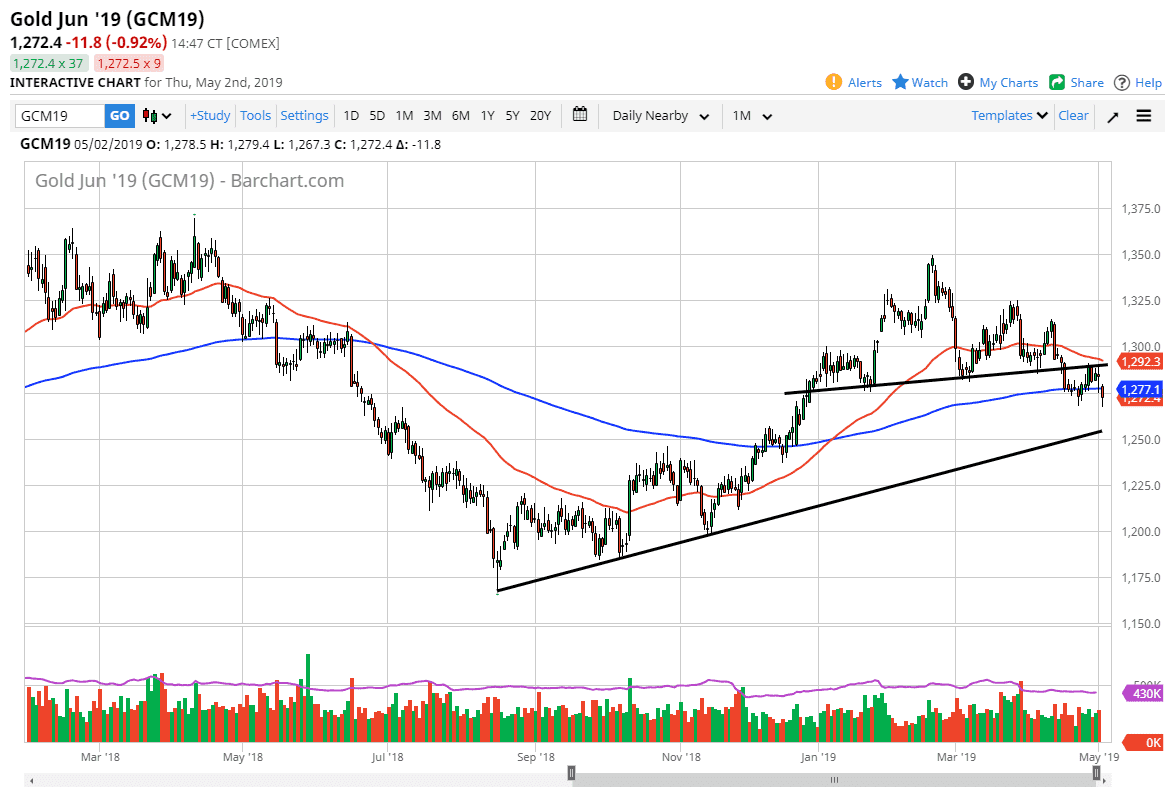Select the 5D time range
Viewport: 1167px width, 787px height.
point(377,115)
